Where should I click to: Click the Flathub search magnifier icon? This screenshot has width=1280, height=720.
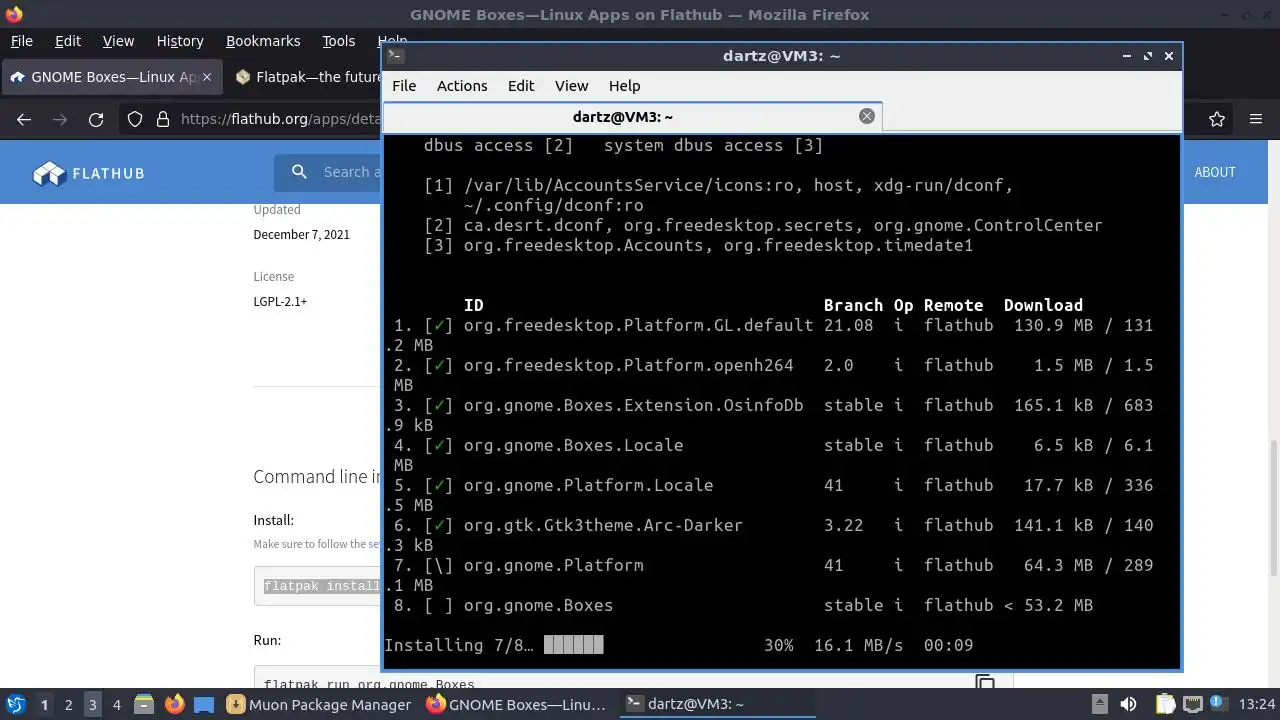point(299,172)
